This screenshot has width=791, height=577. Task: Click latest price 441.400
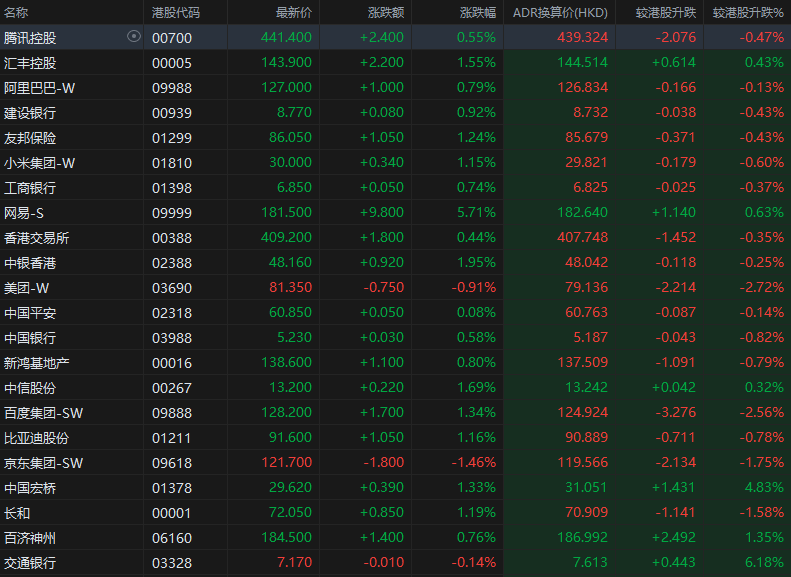coord(286,37)
